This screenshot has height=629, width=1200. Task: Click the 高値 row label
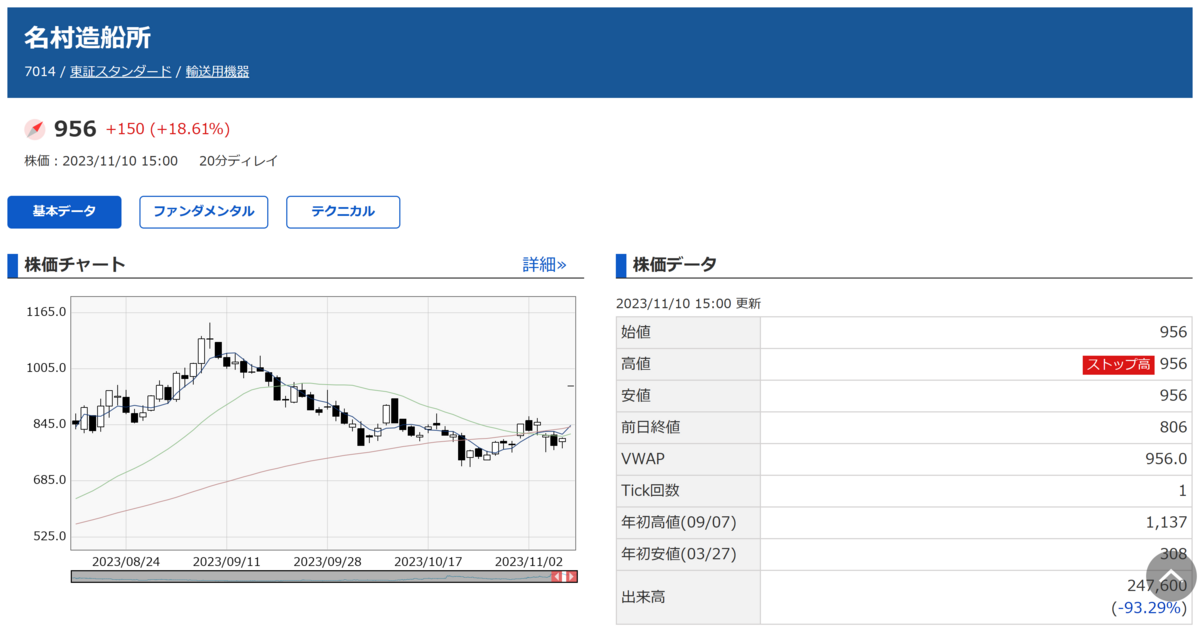(636, 364)
